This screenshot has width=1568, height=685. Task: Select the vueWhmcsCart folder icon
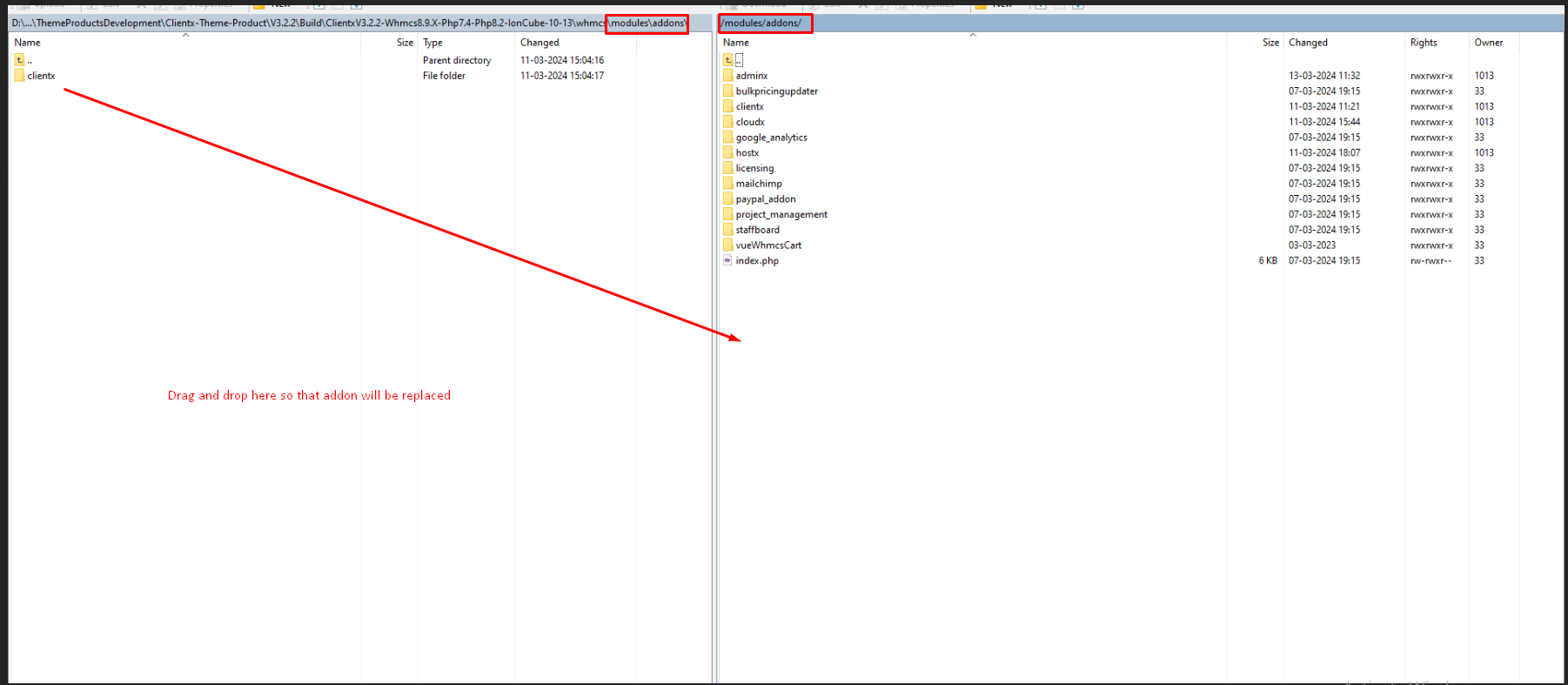click(x=727, y=245)
